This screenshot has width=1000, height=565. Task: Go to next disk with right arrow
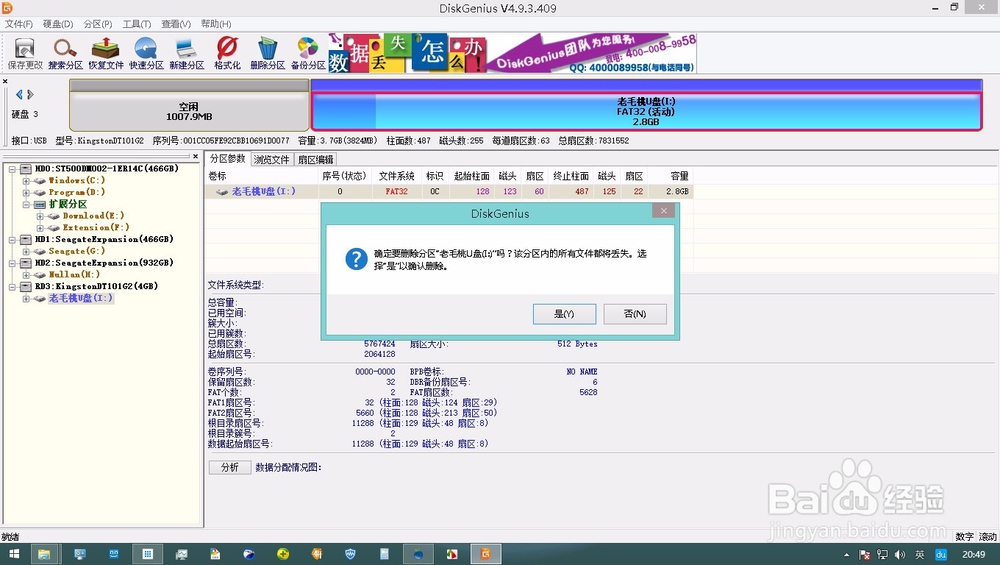point(30,94)
